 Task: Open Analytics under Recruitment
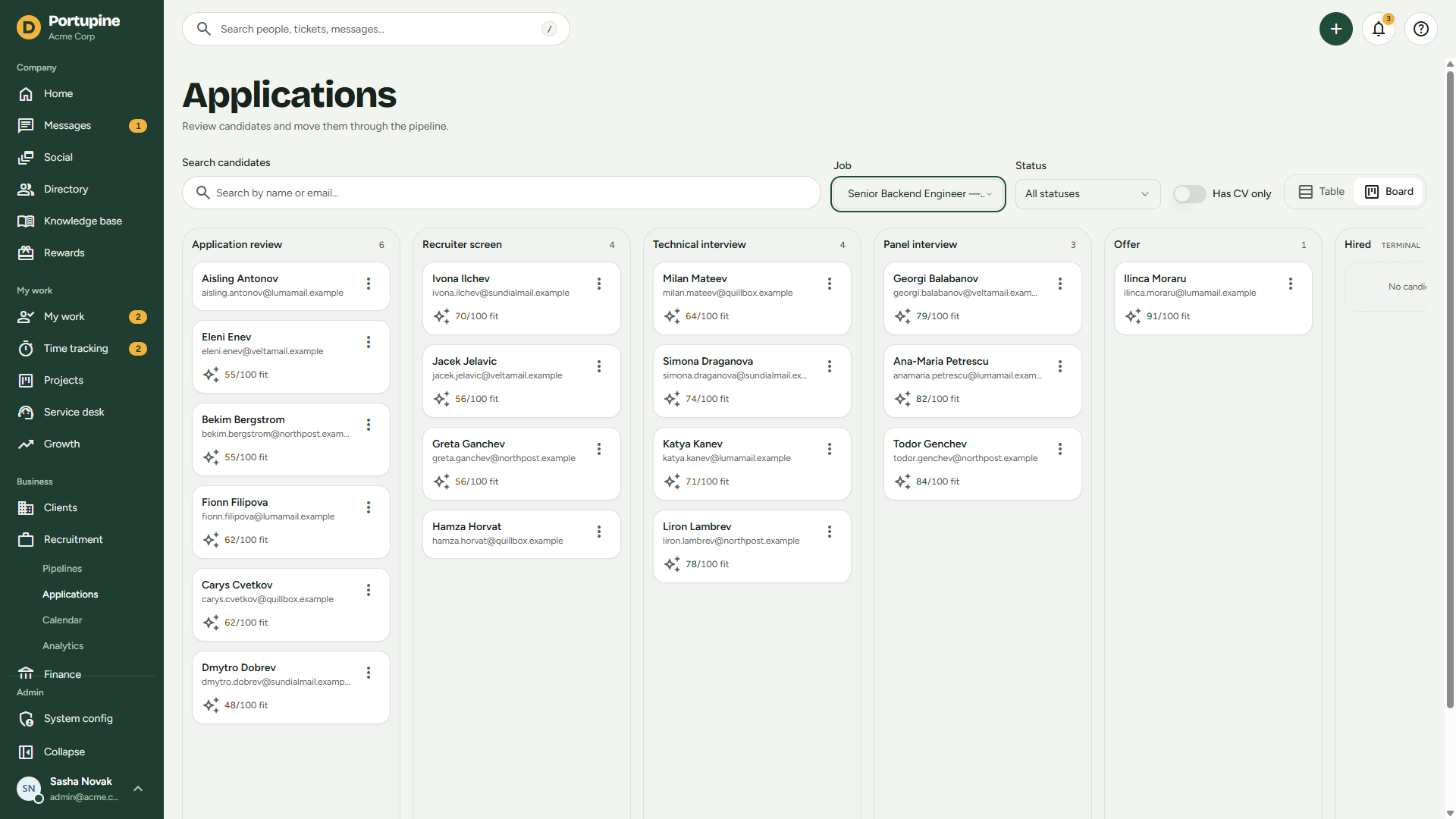coord(63,645)
